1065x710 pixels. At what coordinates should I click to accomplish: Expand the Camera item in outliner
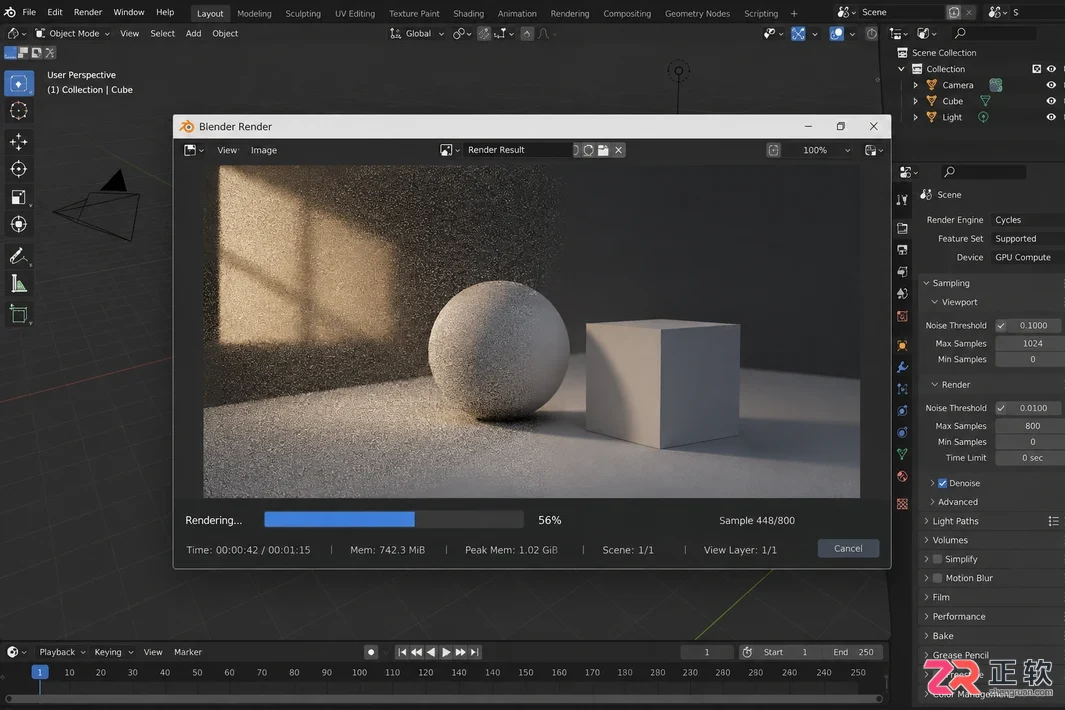click(x=916, y=85)
